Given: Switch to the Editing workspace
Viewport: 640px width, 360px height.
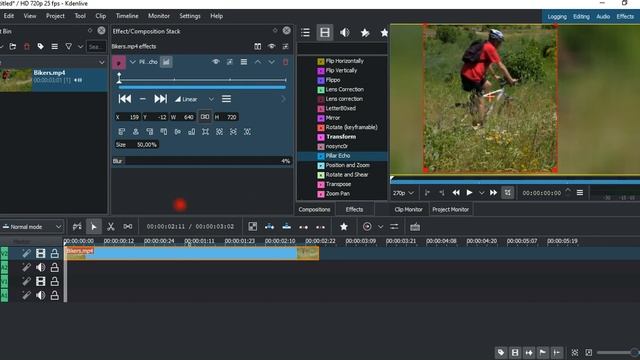Looking at the screenshot, I should pos(581,16).
